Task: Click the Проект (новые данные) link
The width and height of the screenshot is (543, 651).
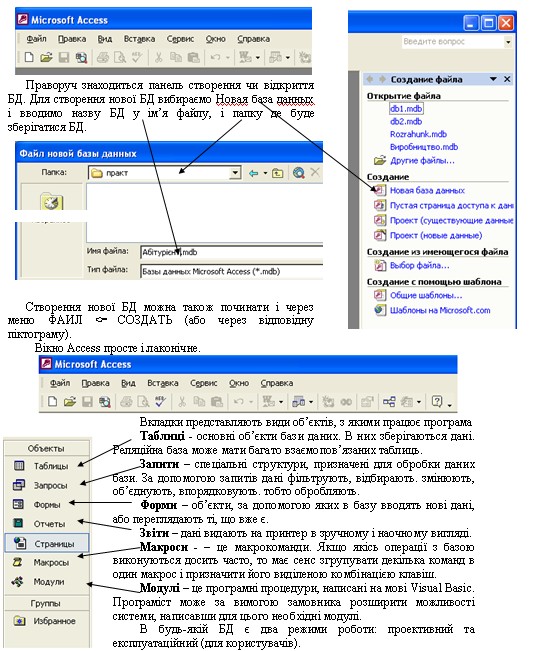Action: tap(436, 235)
